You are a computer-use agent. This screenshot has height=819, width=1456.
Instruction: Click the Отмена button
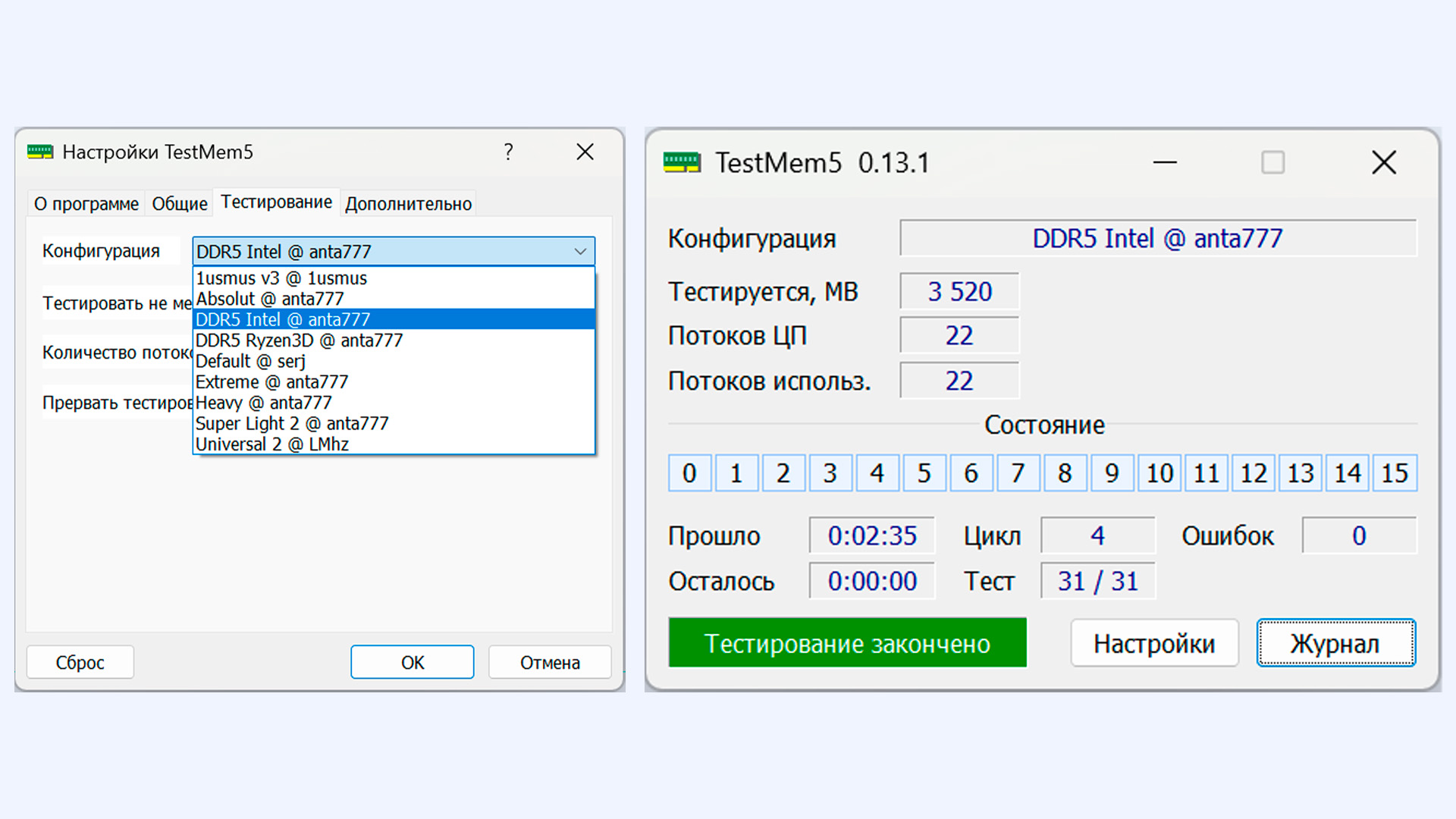550,662
